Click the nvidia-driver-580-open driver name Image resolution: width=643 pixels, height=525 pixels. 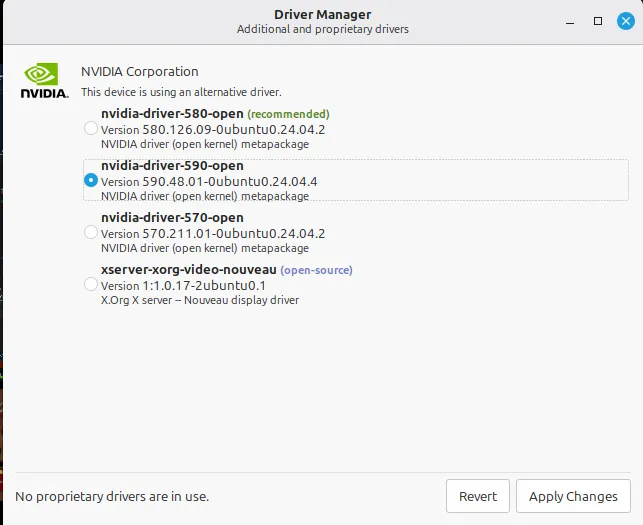click(x=172, y=114)
